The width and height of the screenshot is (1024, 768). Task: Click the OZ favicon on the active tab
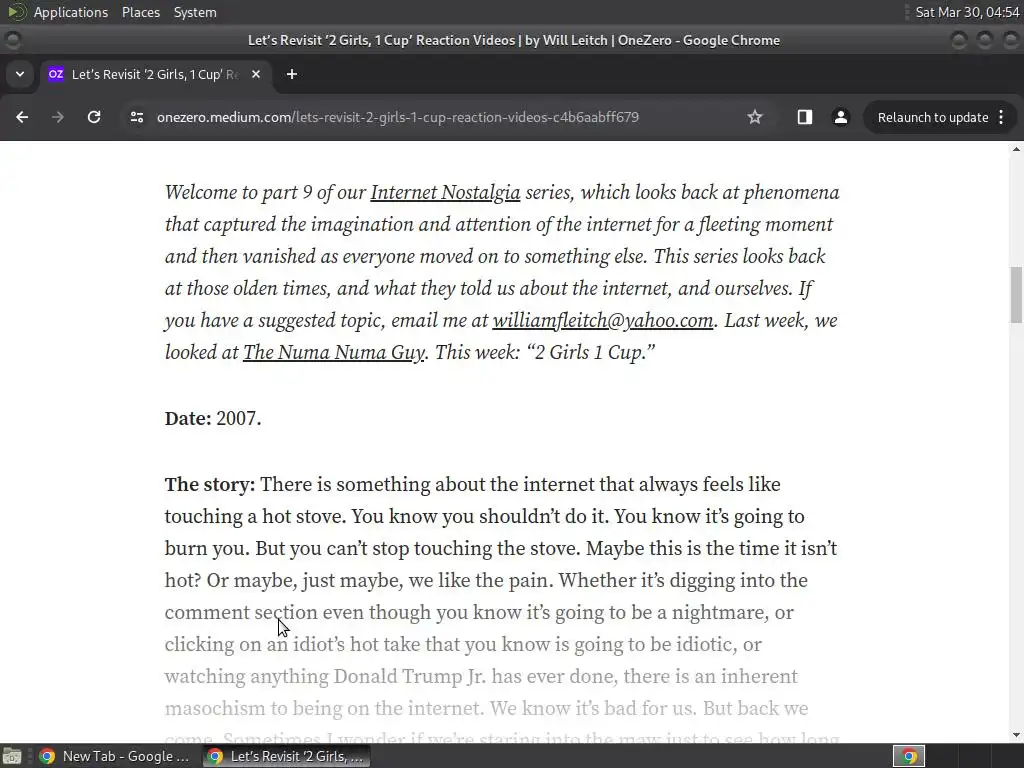pyautogui.click(x=56, y=74)
